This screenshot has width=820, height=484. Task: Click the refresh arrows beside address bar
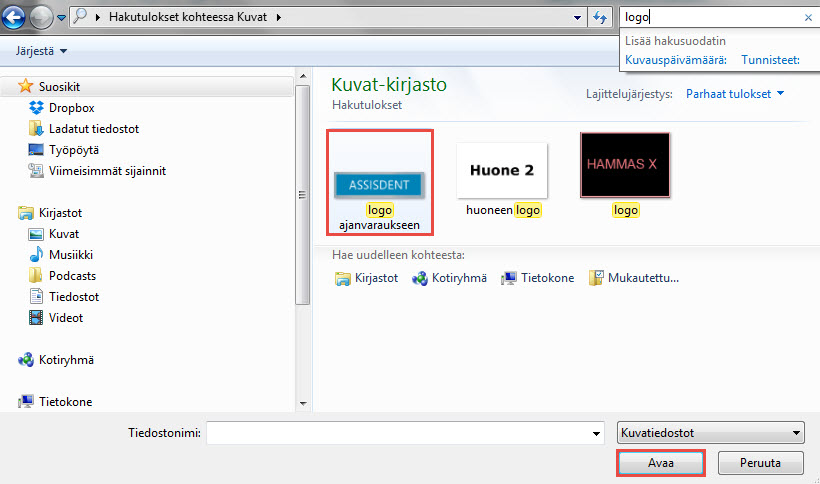pos(600,17)
